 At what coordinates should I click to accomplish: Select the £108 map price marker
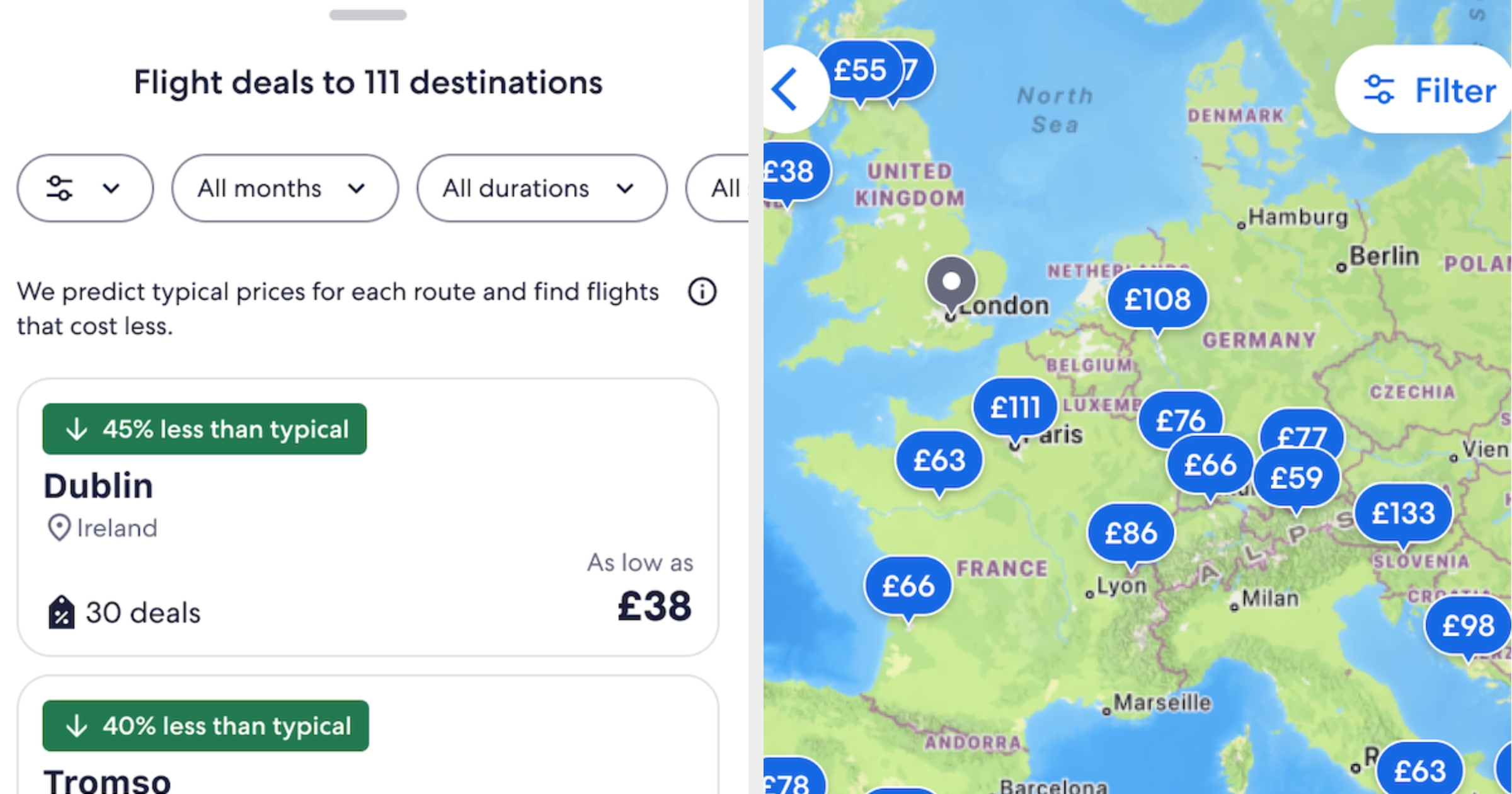[1157, 299]
